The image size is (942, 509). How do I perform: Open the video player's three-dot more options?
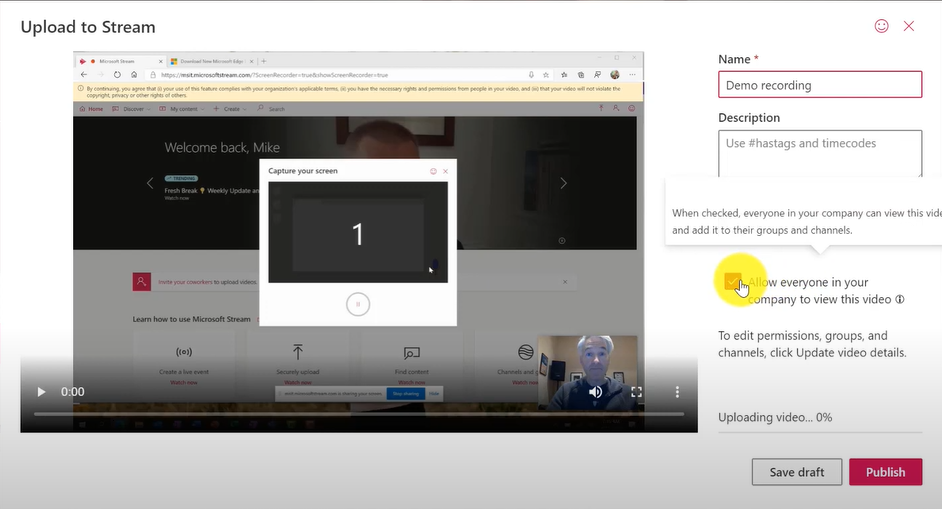tap(677, 392)
